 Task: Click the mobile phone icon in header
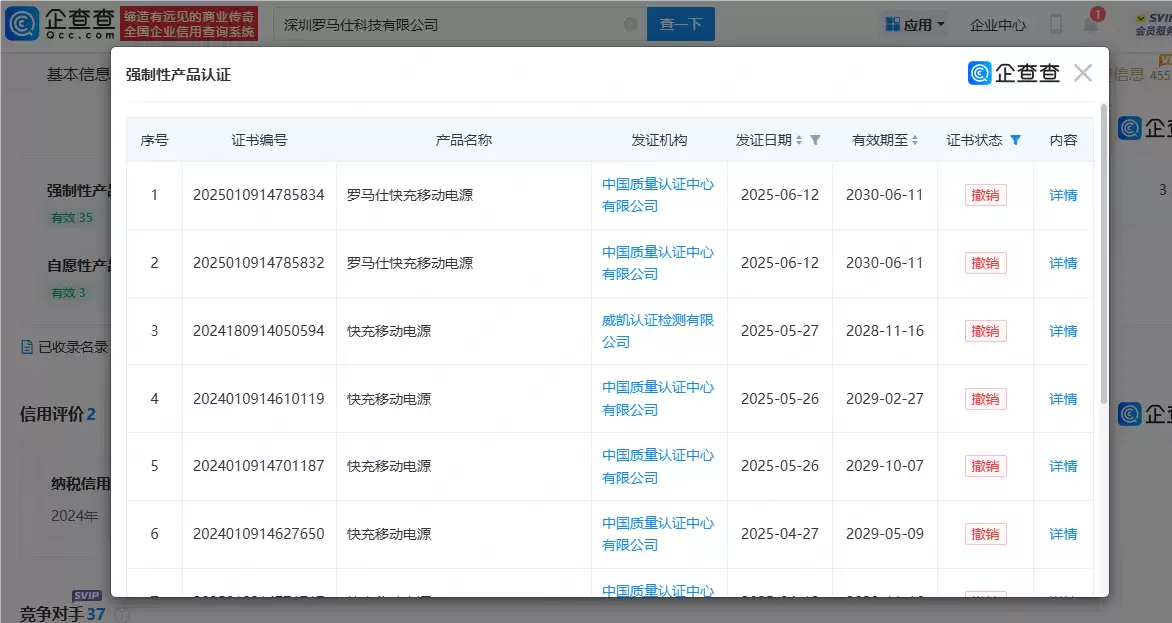[1056, 25]
